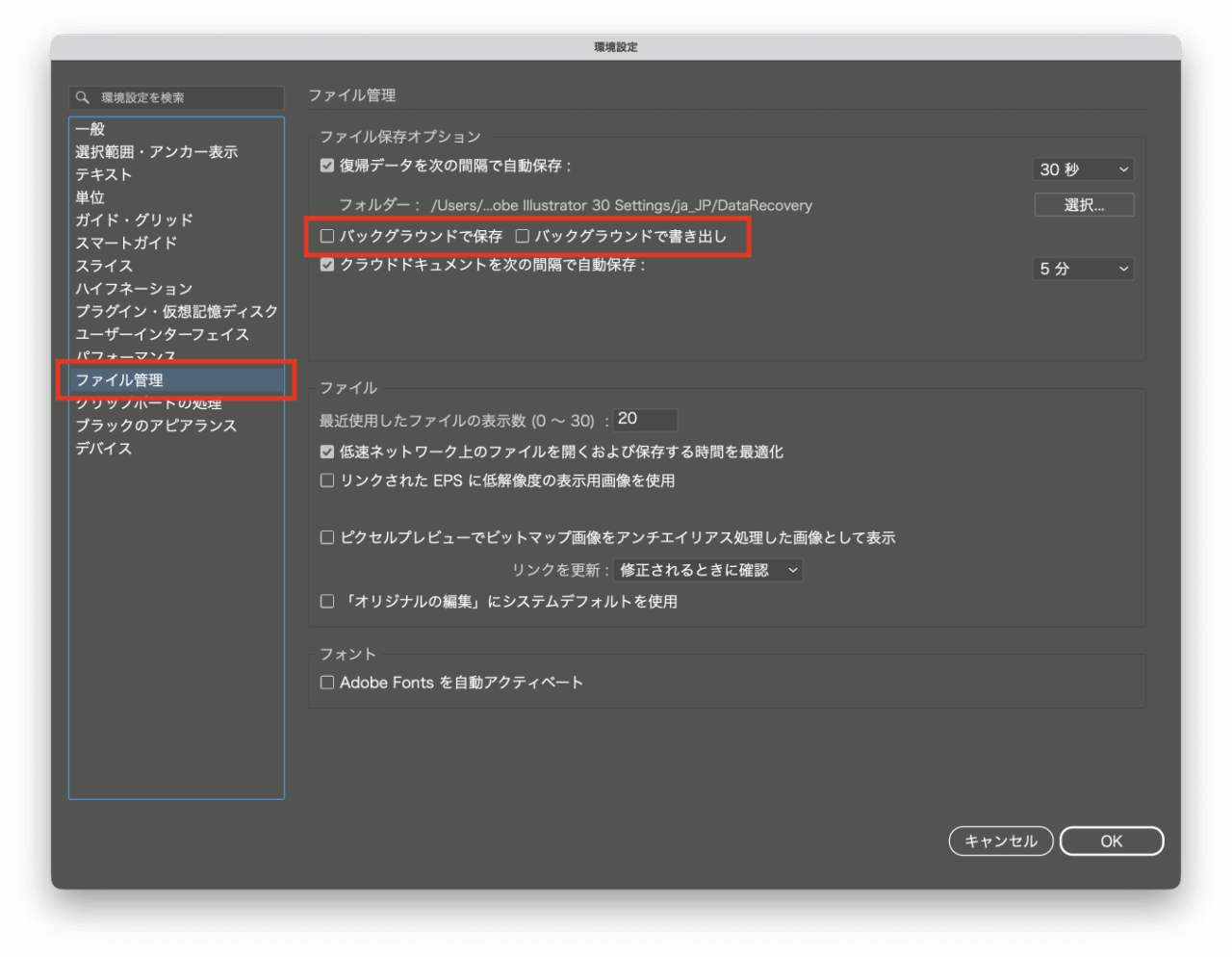The width and height of the screenshot is (1232, 957).
Task: Click the recent files count field
Action: 645,419
